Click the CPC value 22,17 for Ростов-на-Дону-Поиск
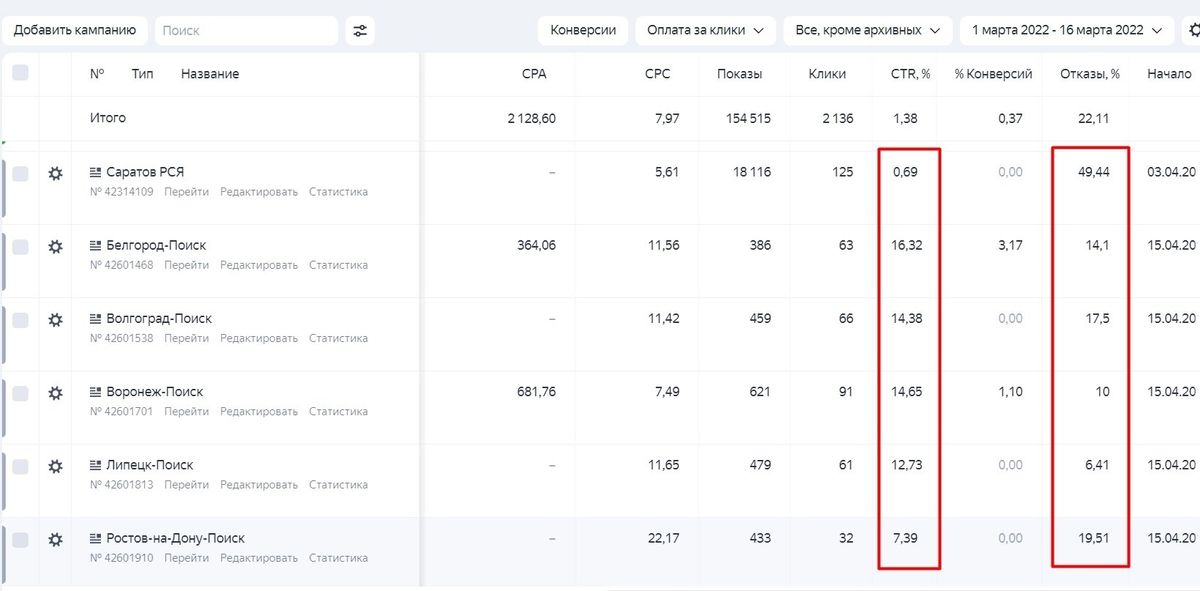This screenshot has width=1200, height=591. 662,538
